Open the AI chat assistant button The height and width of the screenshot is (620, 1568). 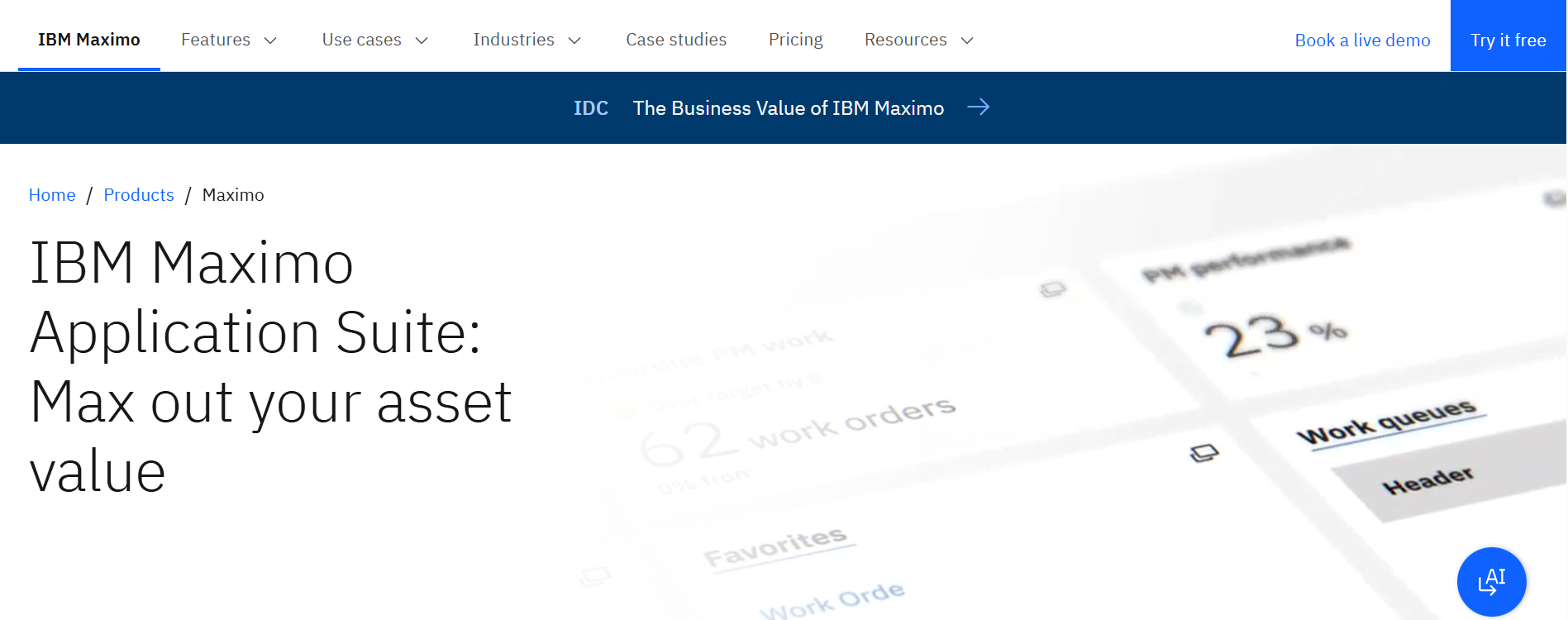tap(1491, 582)
